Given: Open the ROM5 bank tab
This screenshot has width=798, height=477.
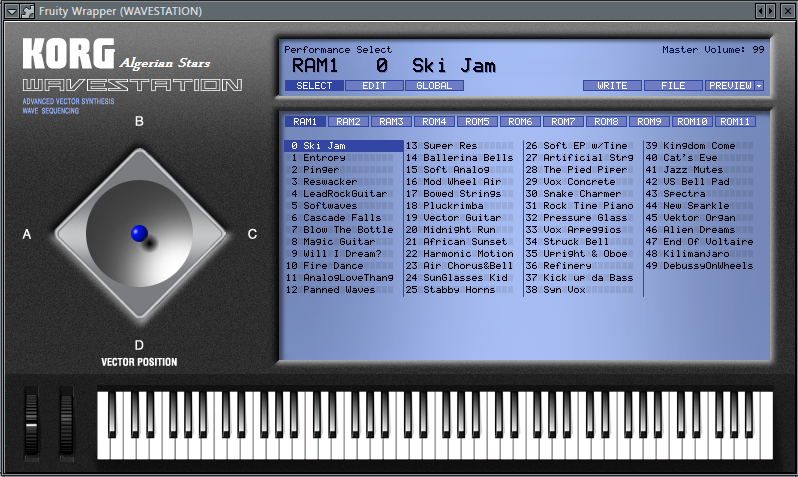Looking at the screenshot, I should point(477,122).
